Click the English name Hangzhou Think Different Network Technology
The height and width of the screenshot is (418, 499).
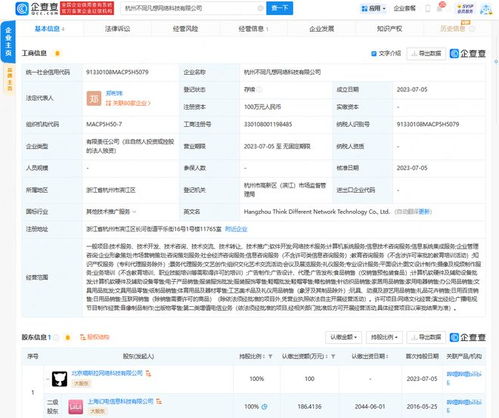(x=317, y=212)
